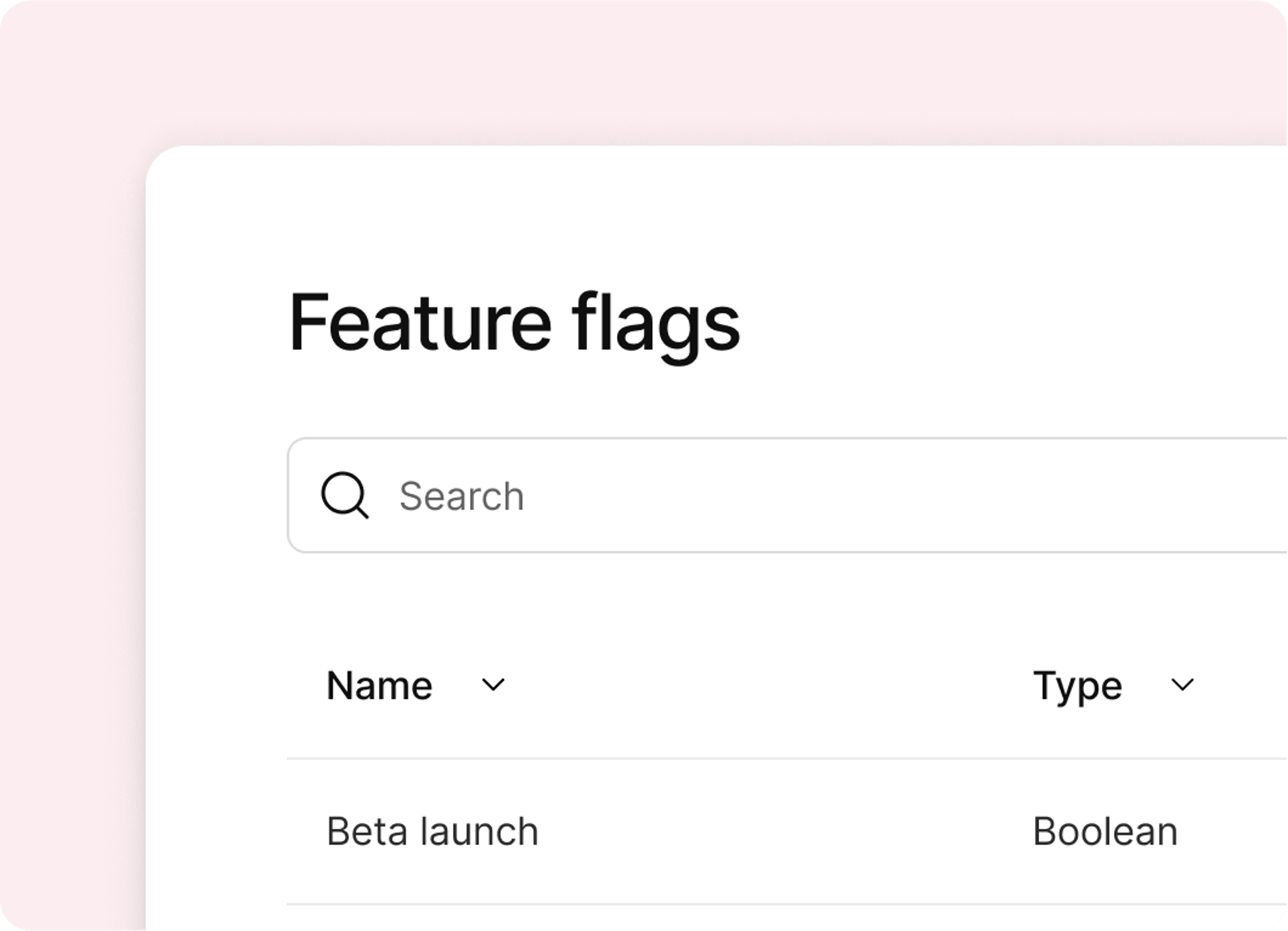Click the magnifying glass search icon

[x=345, y=495]
